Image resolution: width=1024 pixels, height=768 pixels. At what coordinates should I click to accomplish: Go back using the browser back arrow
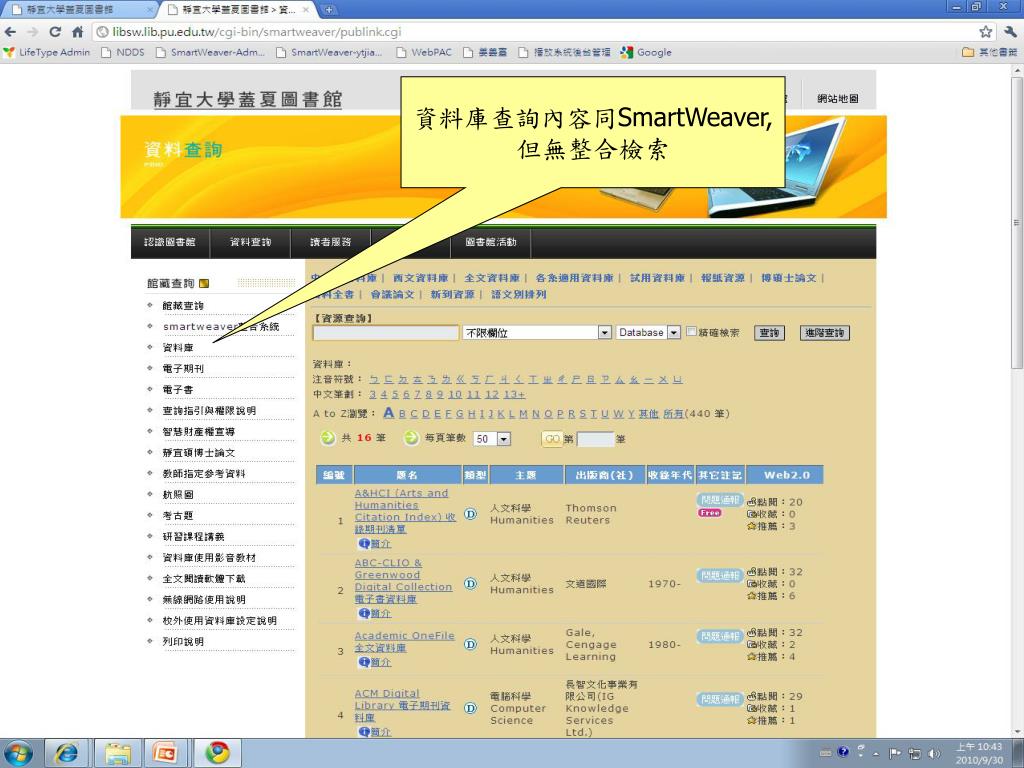coord(10,32)
